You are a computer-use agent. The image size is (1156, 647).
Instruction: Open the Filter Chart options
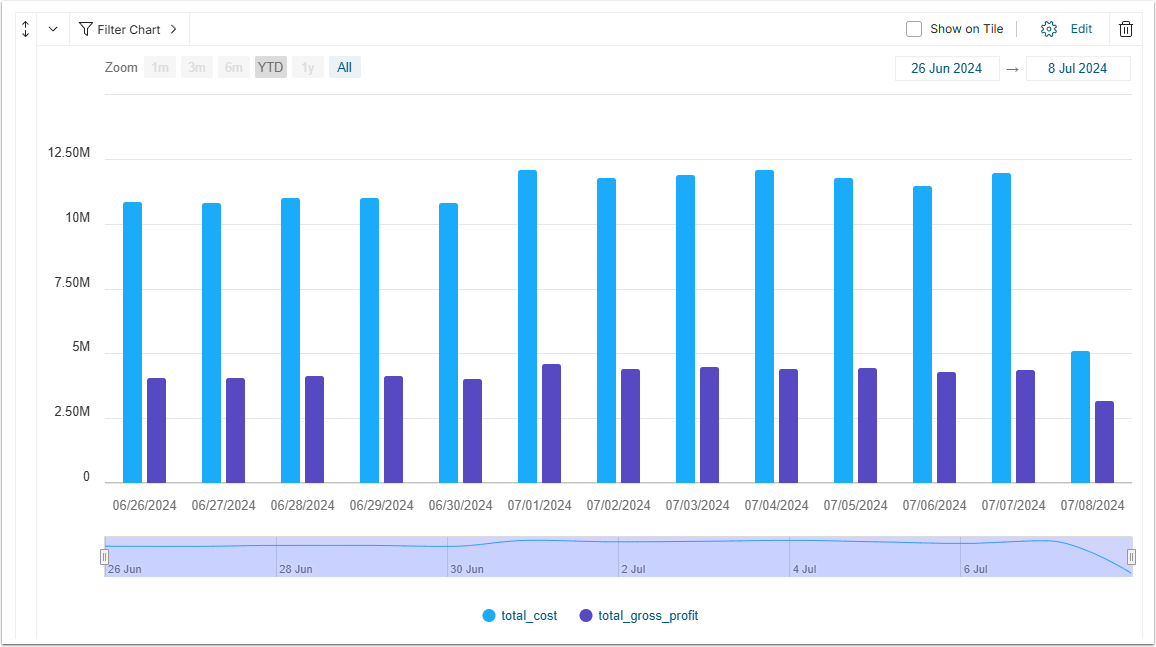(129, 29)
